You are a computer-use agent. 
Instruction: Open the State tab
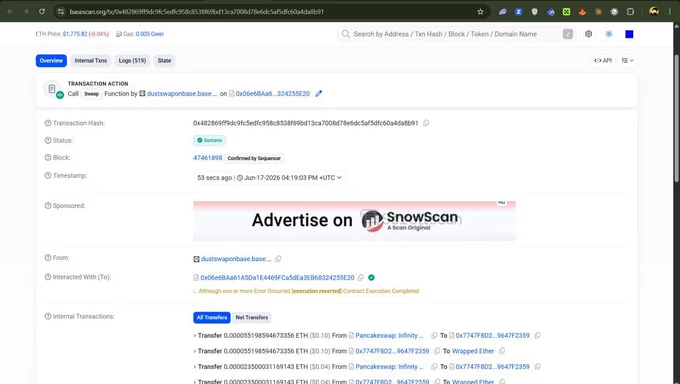coord(164,61)
